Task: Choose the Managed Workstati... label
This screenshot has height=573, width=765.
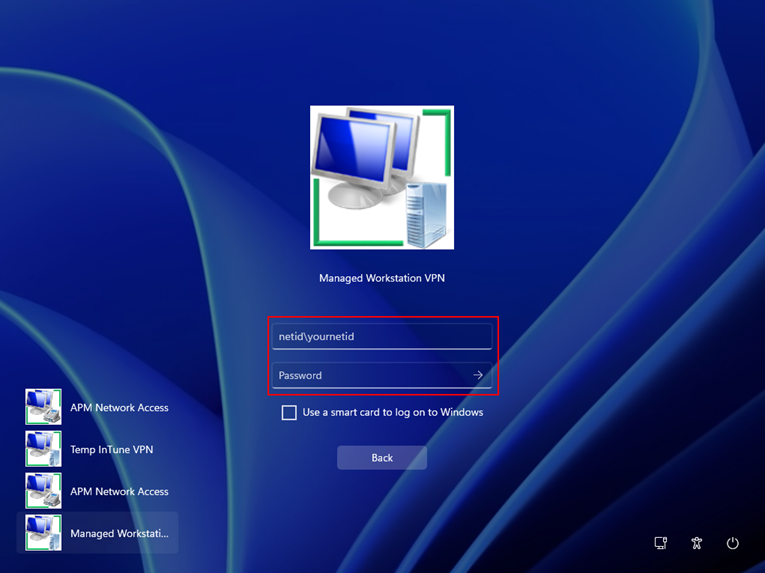Action: click(x=120, y=533)
